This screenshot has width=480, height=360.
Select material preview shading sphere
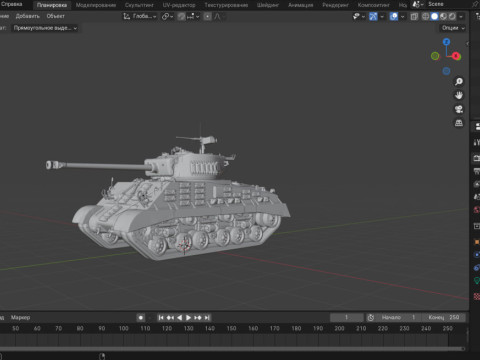[x=443, y=16]
